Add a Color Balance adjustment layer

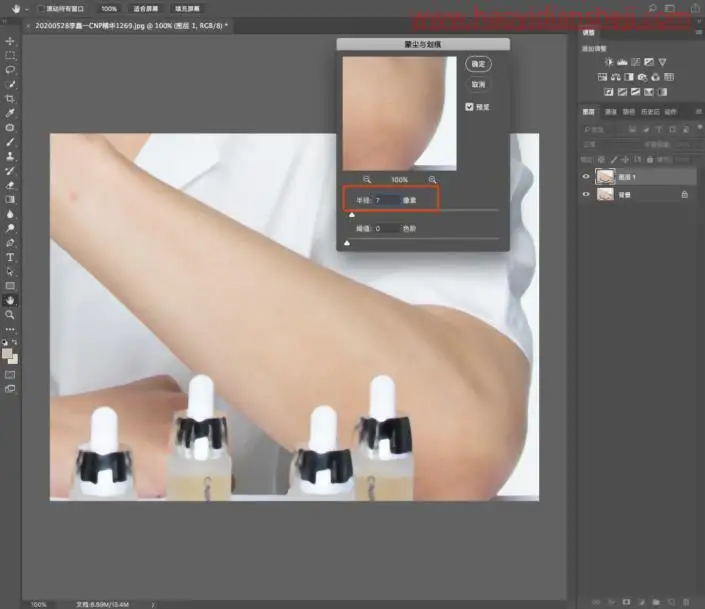(x=616, y=77)
